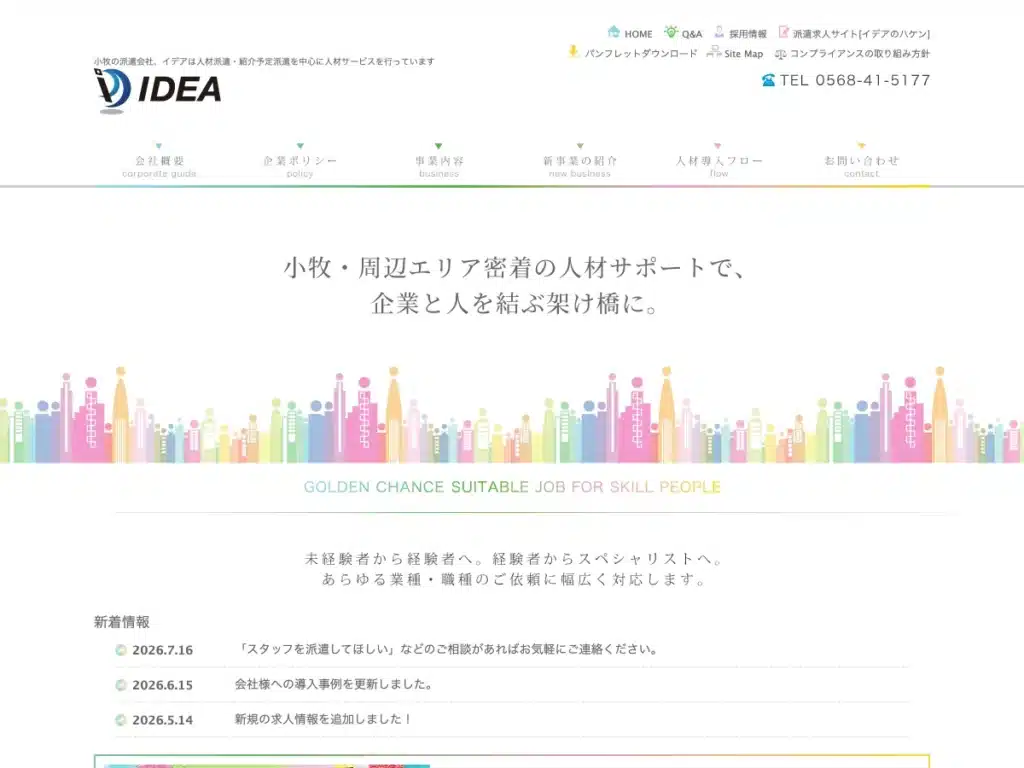This screenshot has width=1024, height=768.
Task: Open the 採用情報 recruitment link
Action: (748, 34)
